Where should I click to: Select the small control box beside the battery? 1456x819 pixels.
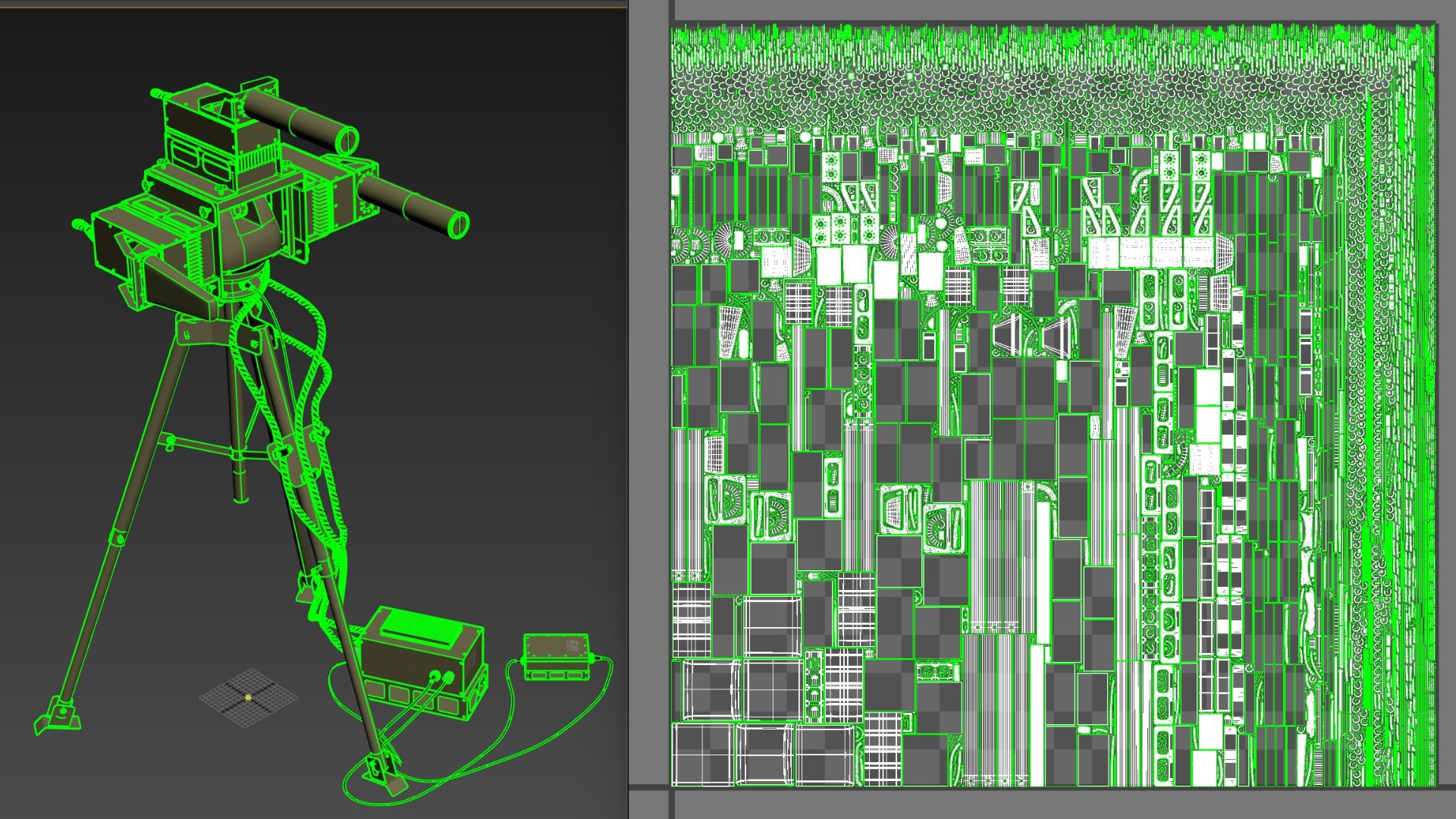point(557,657)
